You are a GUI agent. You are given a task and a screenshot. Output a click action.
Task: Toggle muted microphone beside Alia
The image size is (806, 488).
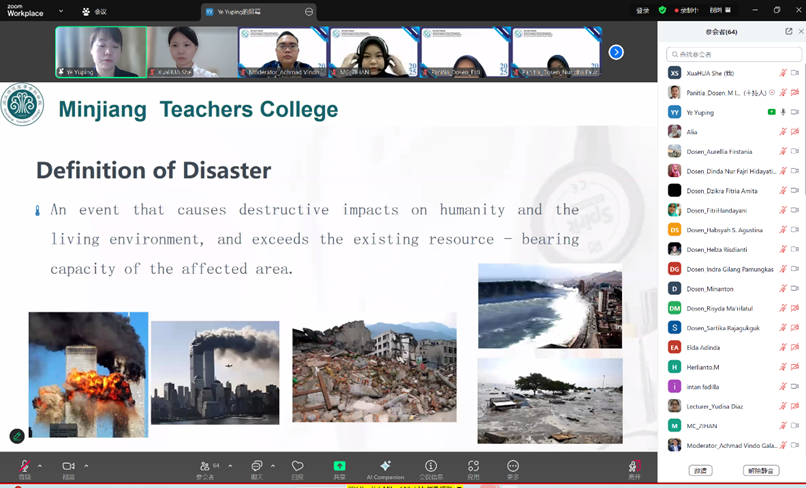coord(783,131)
